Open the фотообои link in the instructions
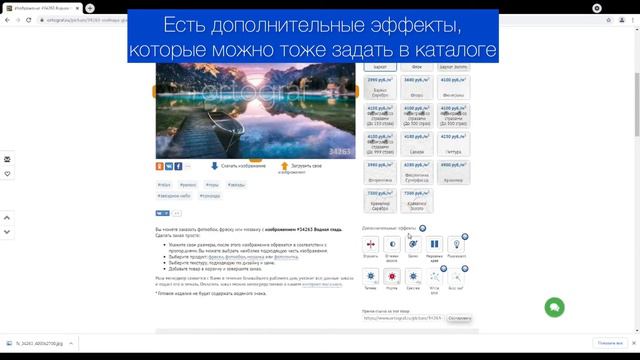This screenshot has width=640, height=360. pos(236,257)
